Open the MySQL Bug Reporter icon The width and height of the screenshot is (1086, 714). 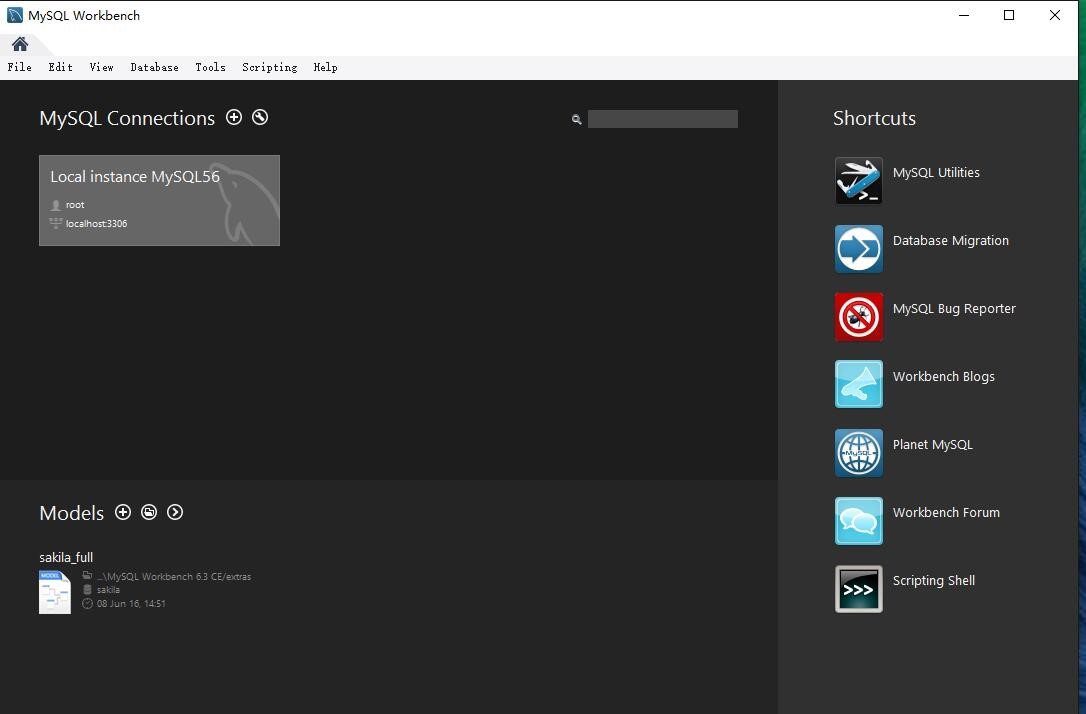coord(858,317)
